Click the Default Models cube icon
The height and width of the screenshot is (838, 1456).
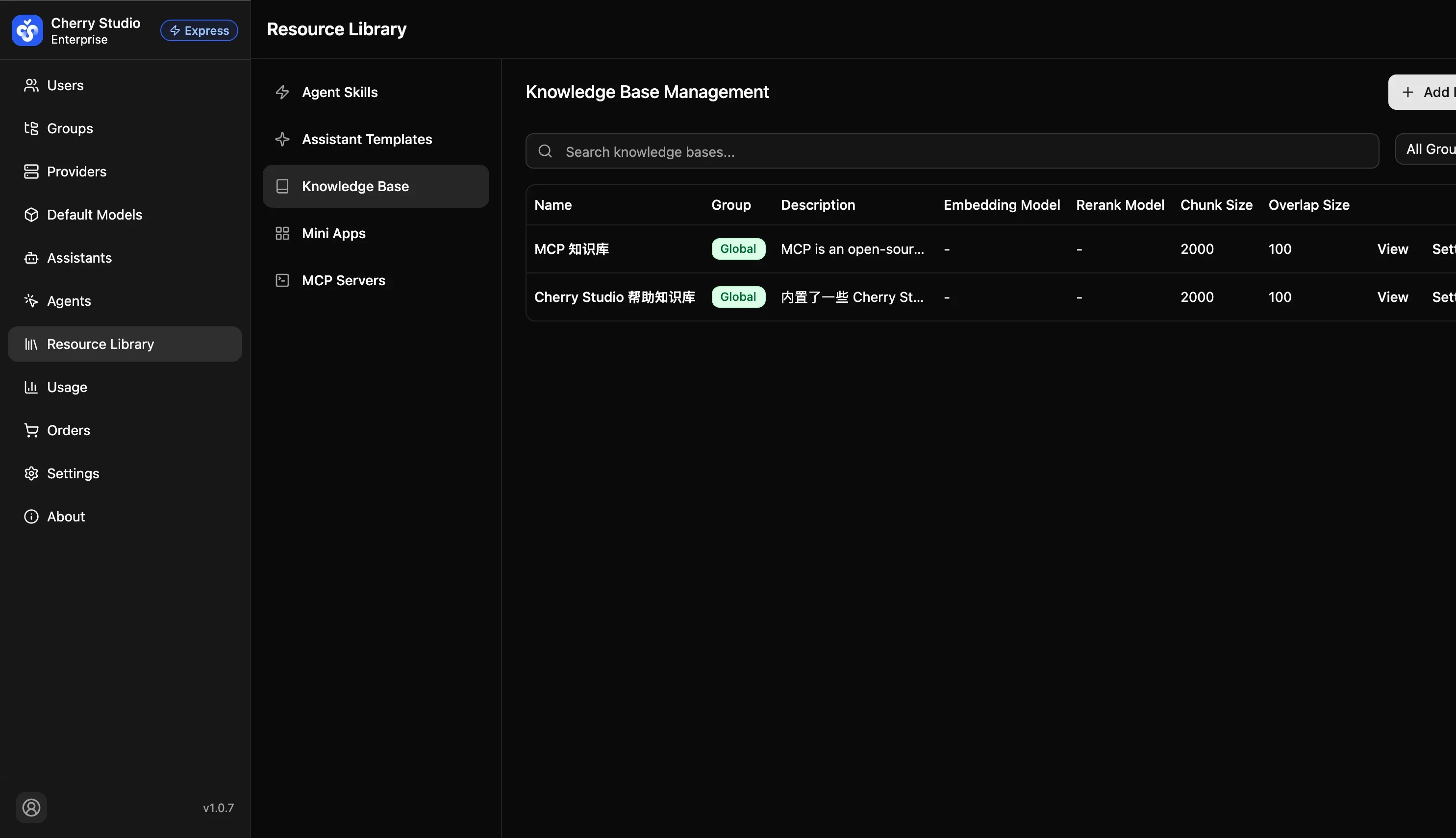(31, 215)
